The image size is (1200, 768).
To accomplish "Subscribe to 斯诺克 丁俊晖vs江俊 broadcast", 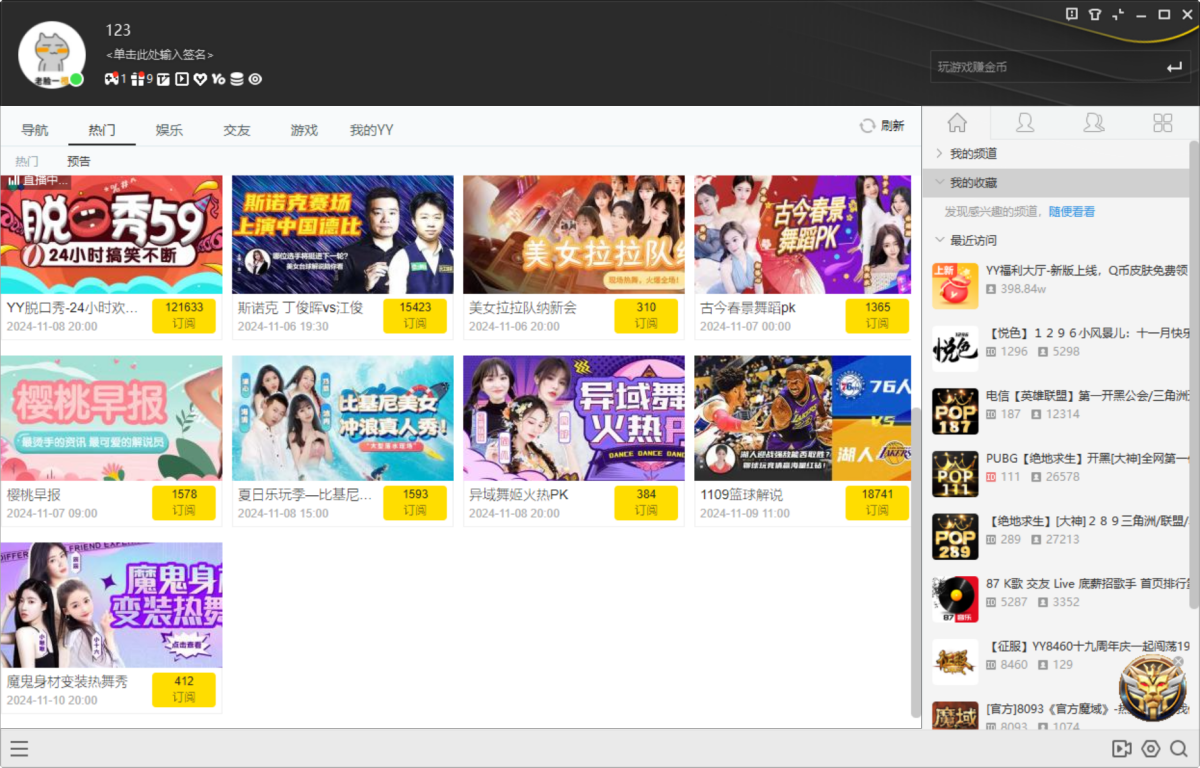I will [x=415, y=316].
